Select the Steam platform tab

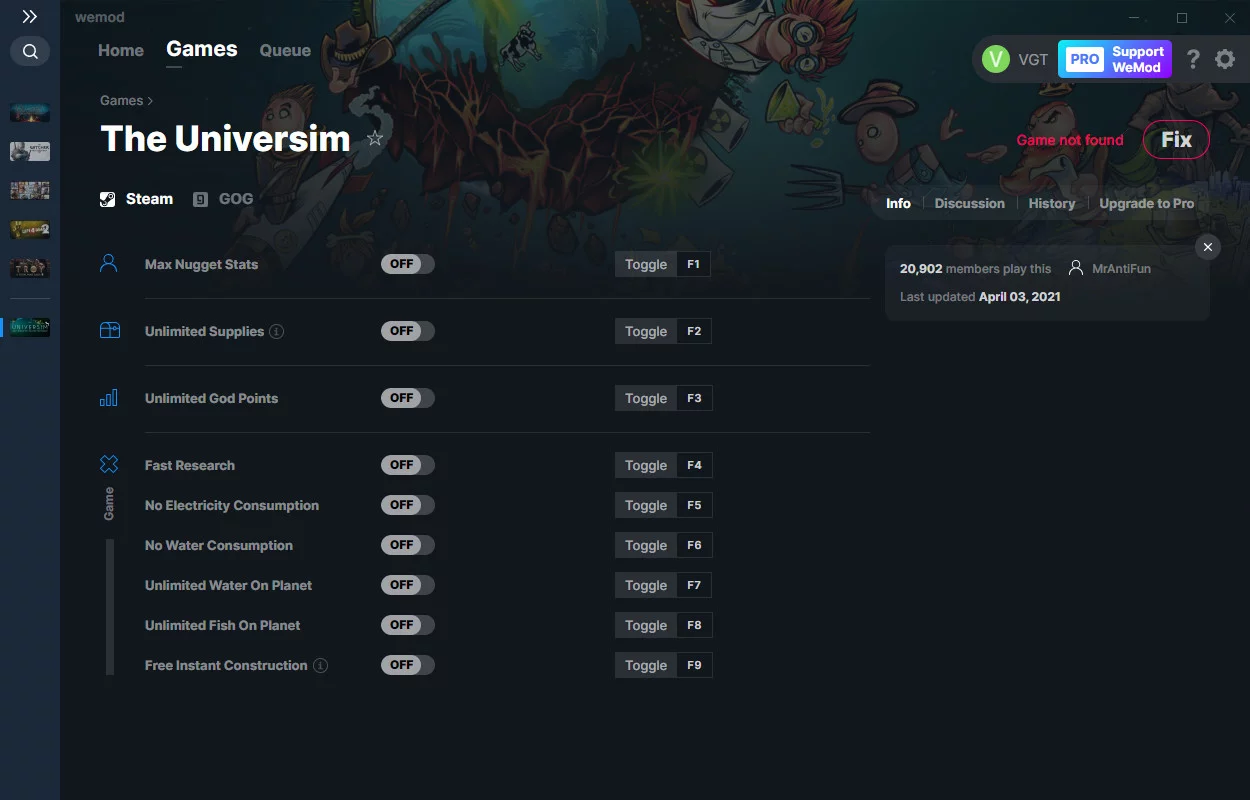tap(137, 199)
